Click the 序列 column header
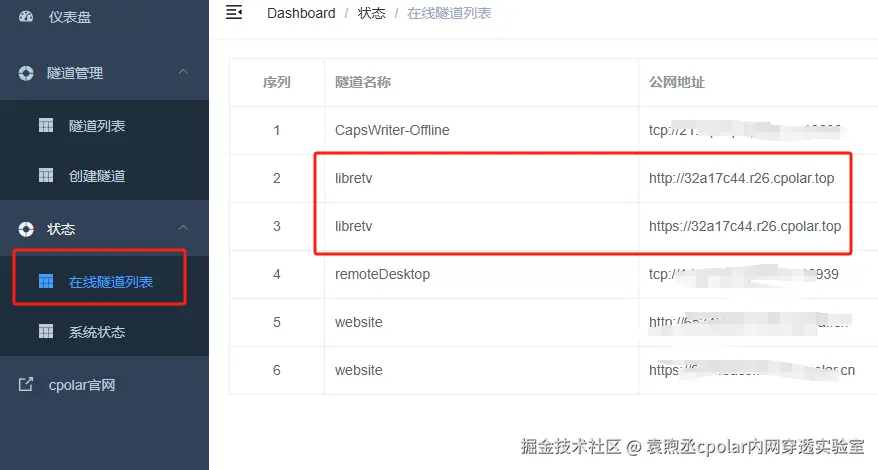 coord(277,82)
